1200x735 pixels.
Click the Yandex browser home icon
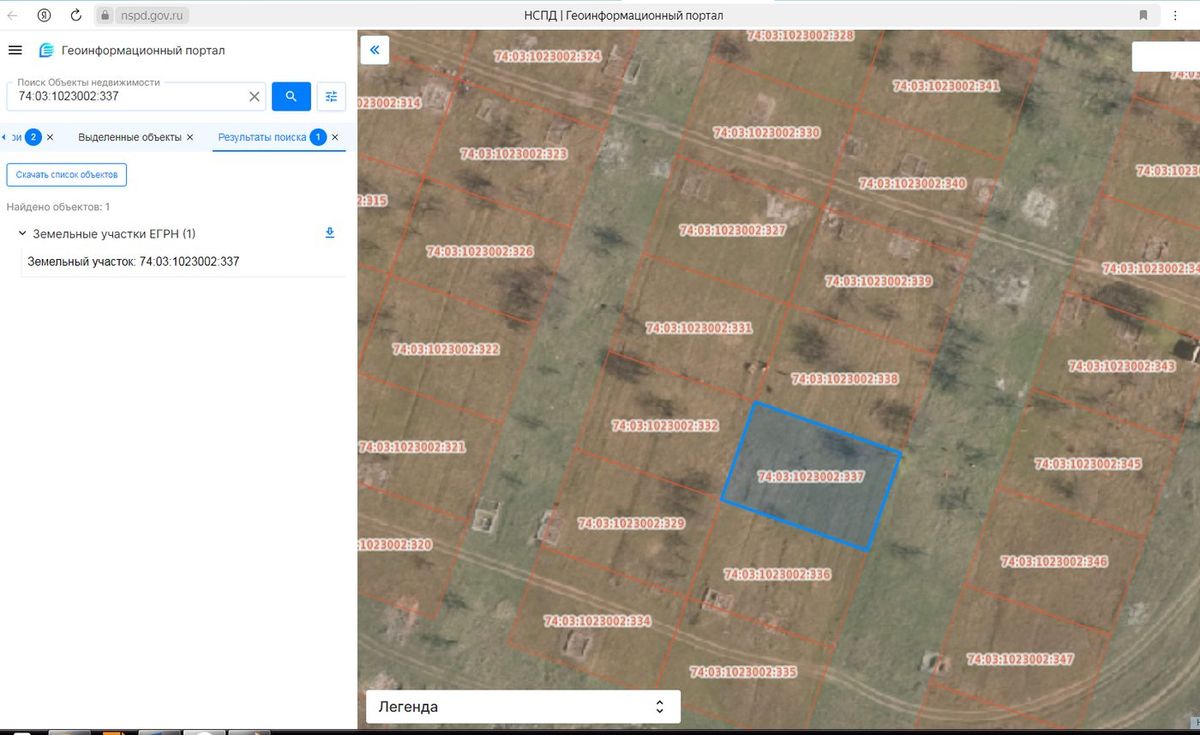pos(45,15)
